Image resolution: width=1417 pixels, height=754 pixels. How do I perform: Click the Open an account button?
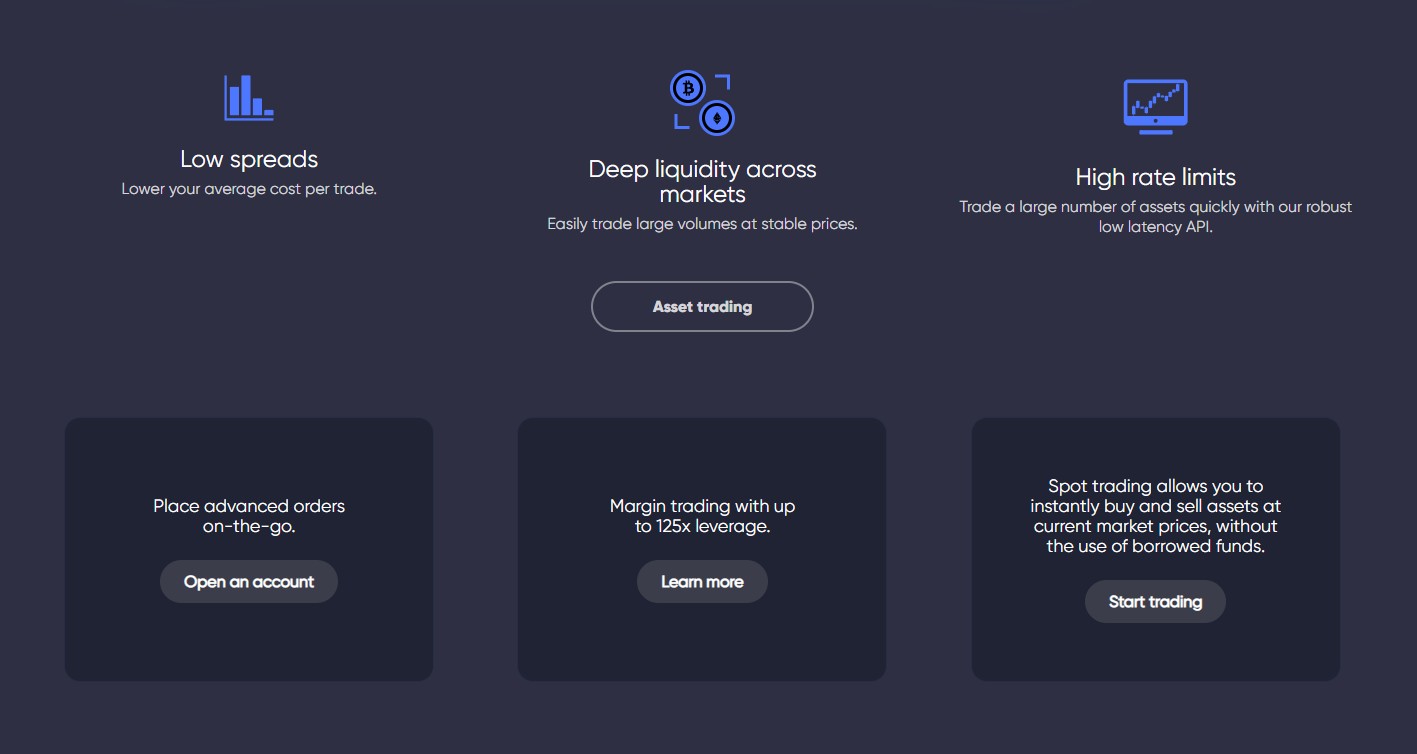249,582
